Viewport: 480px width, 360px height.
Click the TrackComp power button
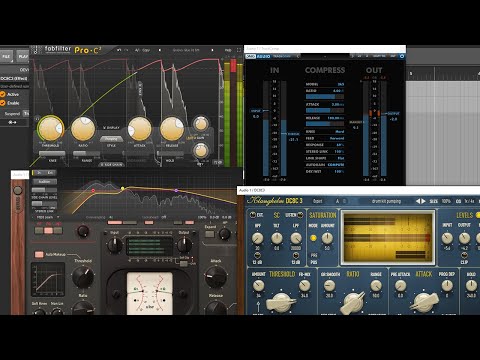tap(402, 56)
